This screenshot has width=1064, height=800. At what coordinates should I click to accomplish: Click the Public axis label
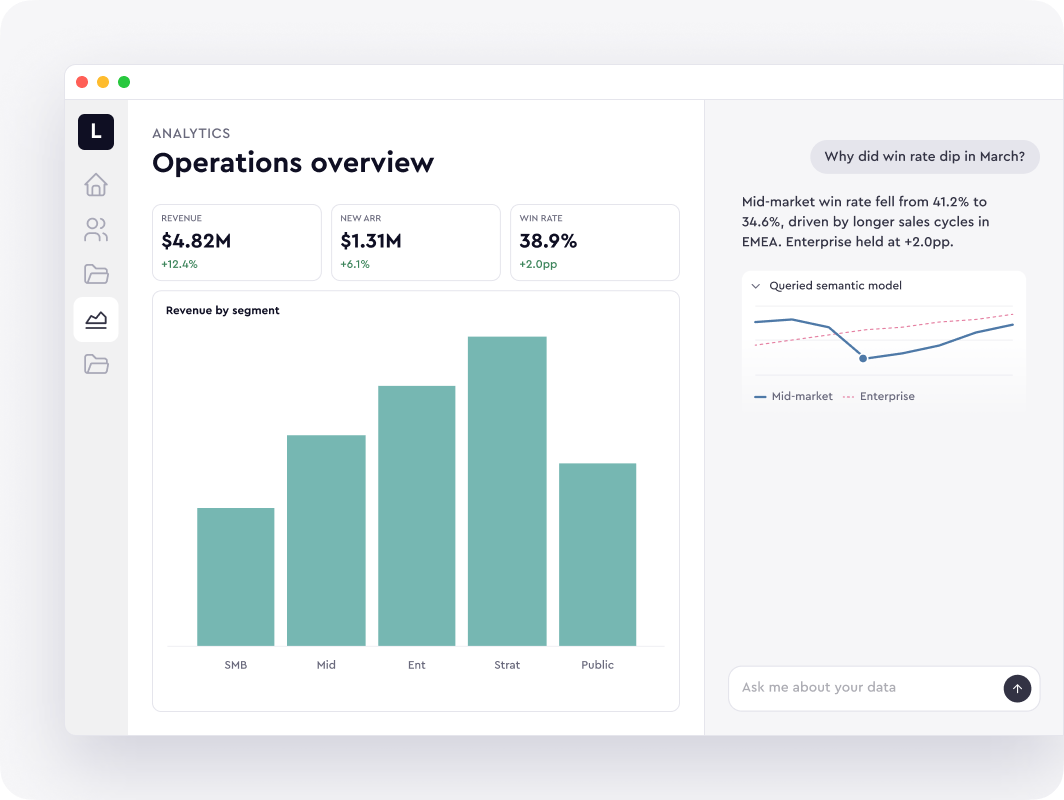[x=597, y=665]
